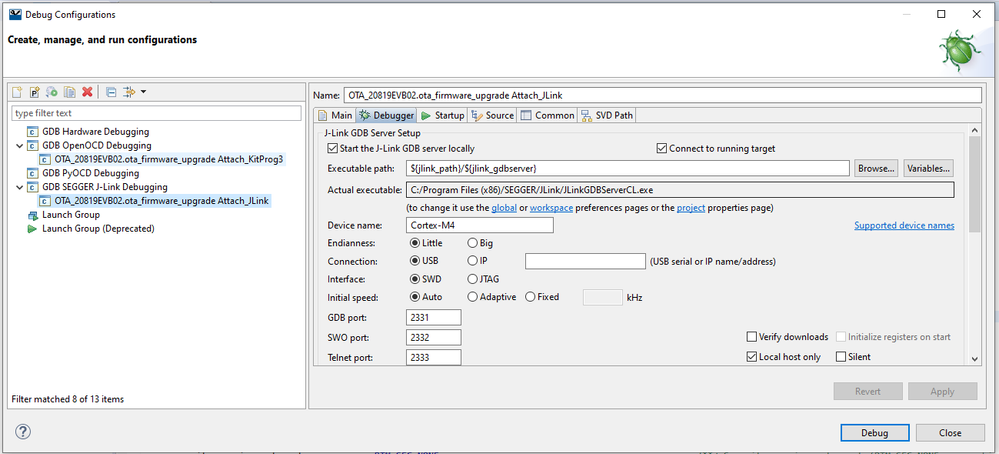
Task: Open the project properties link
Action: tap(691, 208)
